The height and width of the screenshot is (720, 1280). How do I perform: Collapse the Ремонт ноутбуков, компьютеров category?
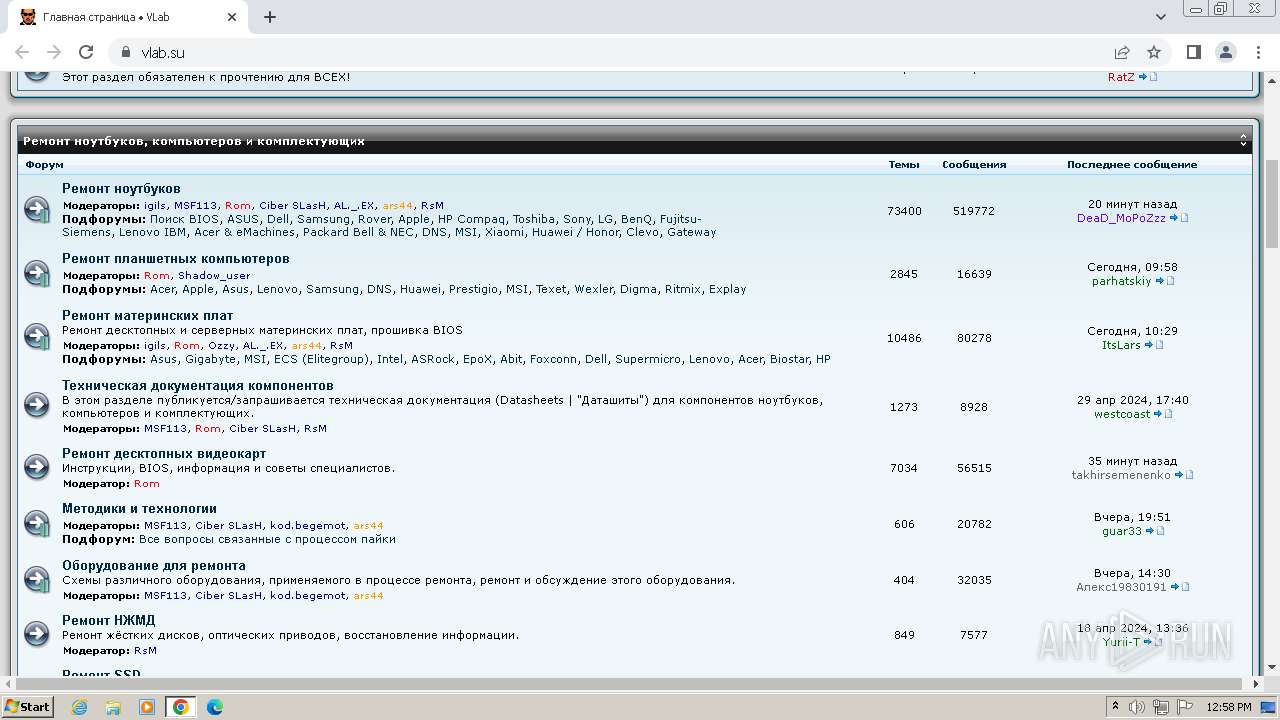point(1244,141)
